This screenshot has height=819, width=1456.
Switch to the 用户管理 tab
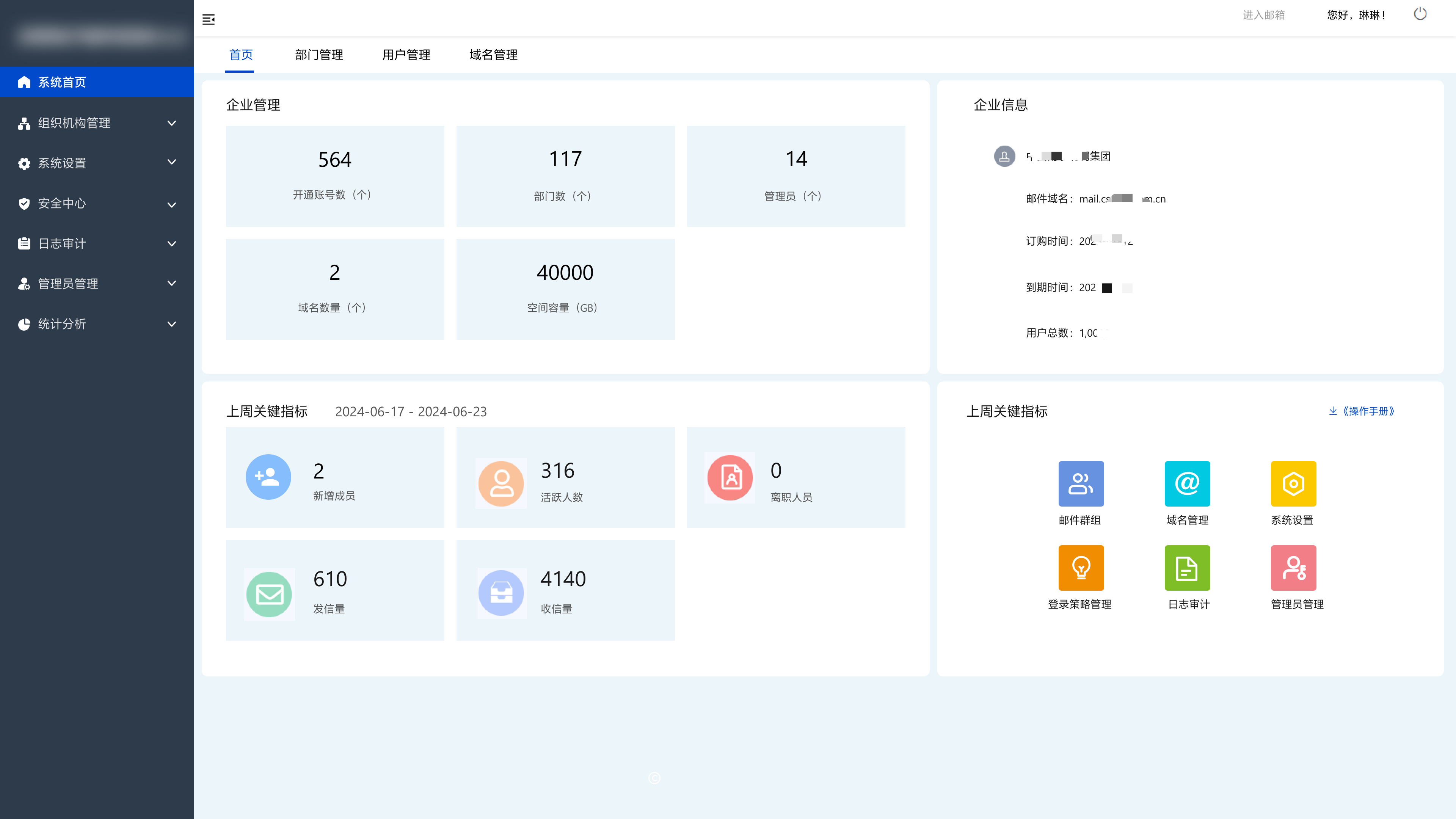pos(406,55)
